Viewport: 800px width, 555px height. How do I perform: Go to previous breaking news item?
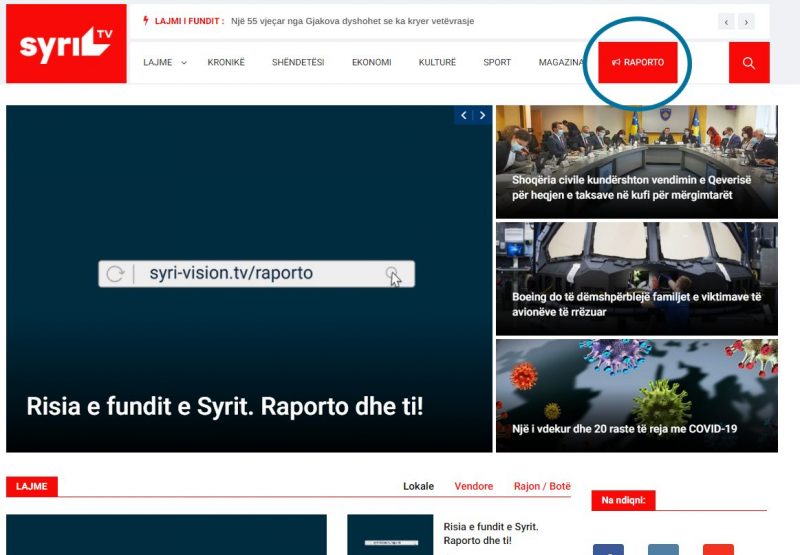(x=727, y=22)
